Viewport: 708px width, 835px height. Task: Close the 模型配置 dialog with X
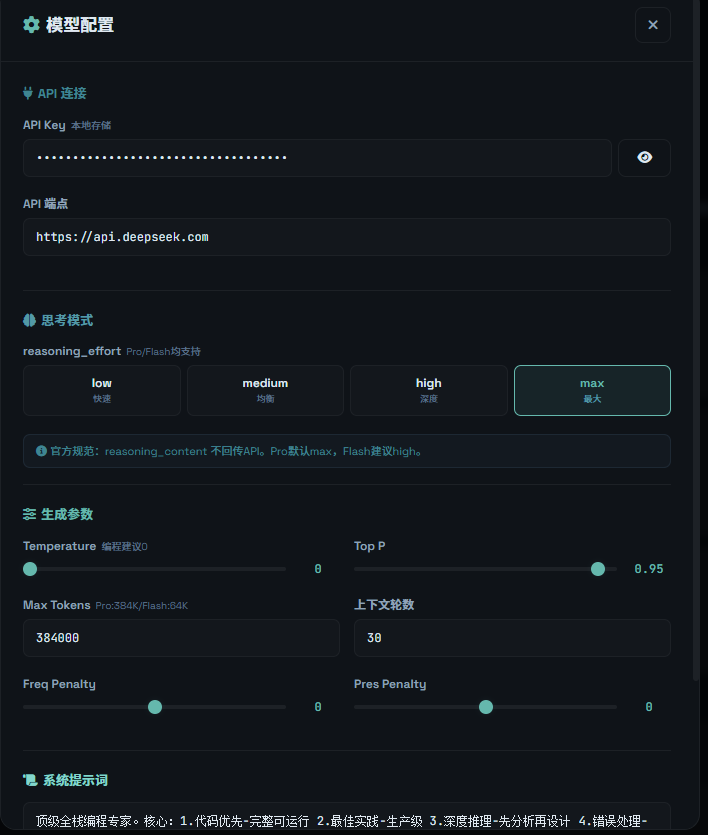coord(653,25)
